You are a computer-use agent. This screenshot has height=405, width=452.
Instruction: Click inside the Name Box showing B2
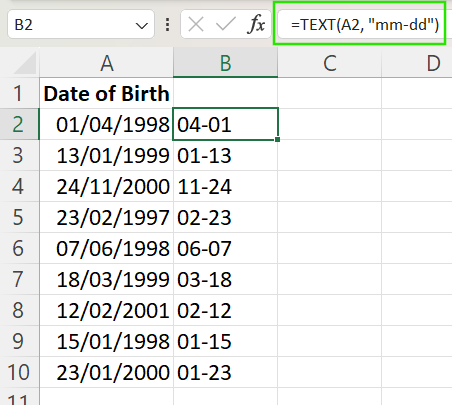point(81,24)
